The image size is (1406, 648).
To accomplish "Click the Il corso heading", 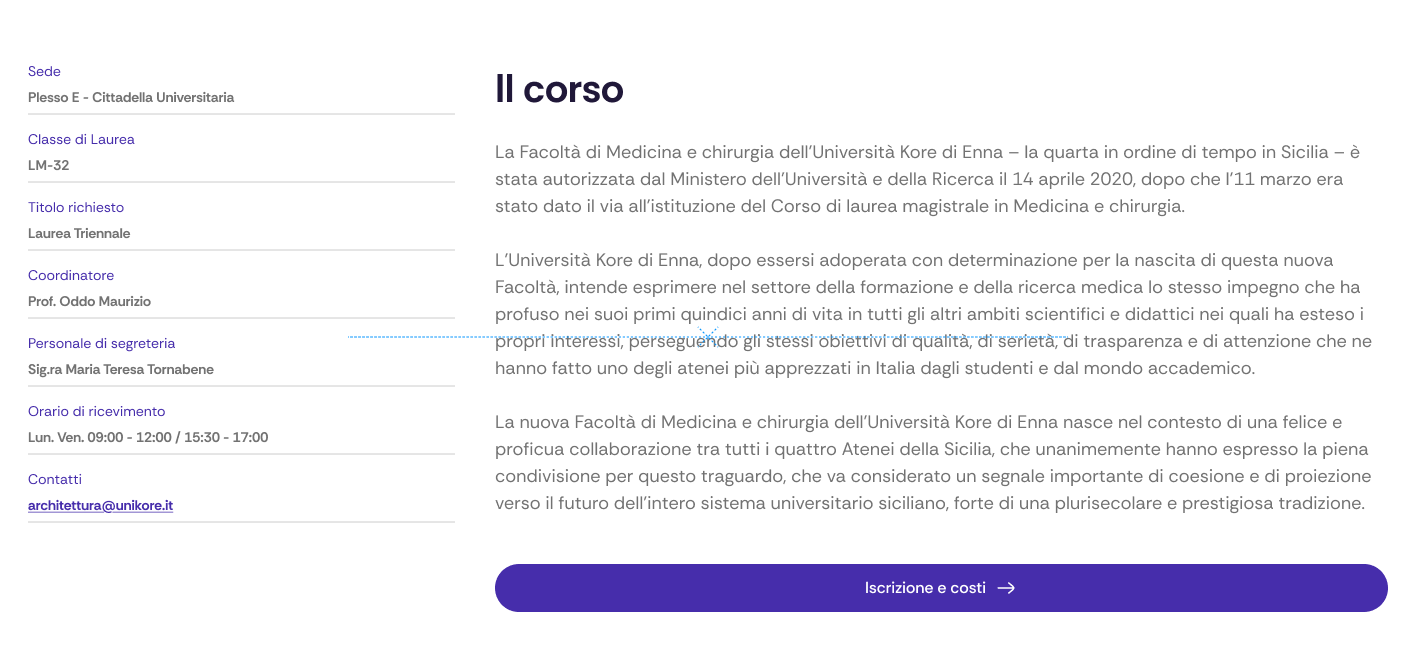I will 559,89.
